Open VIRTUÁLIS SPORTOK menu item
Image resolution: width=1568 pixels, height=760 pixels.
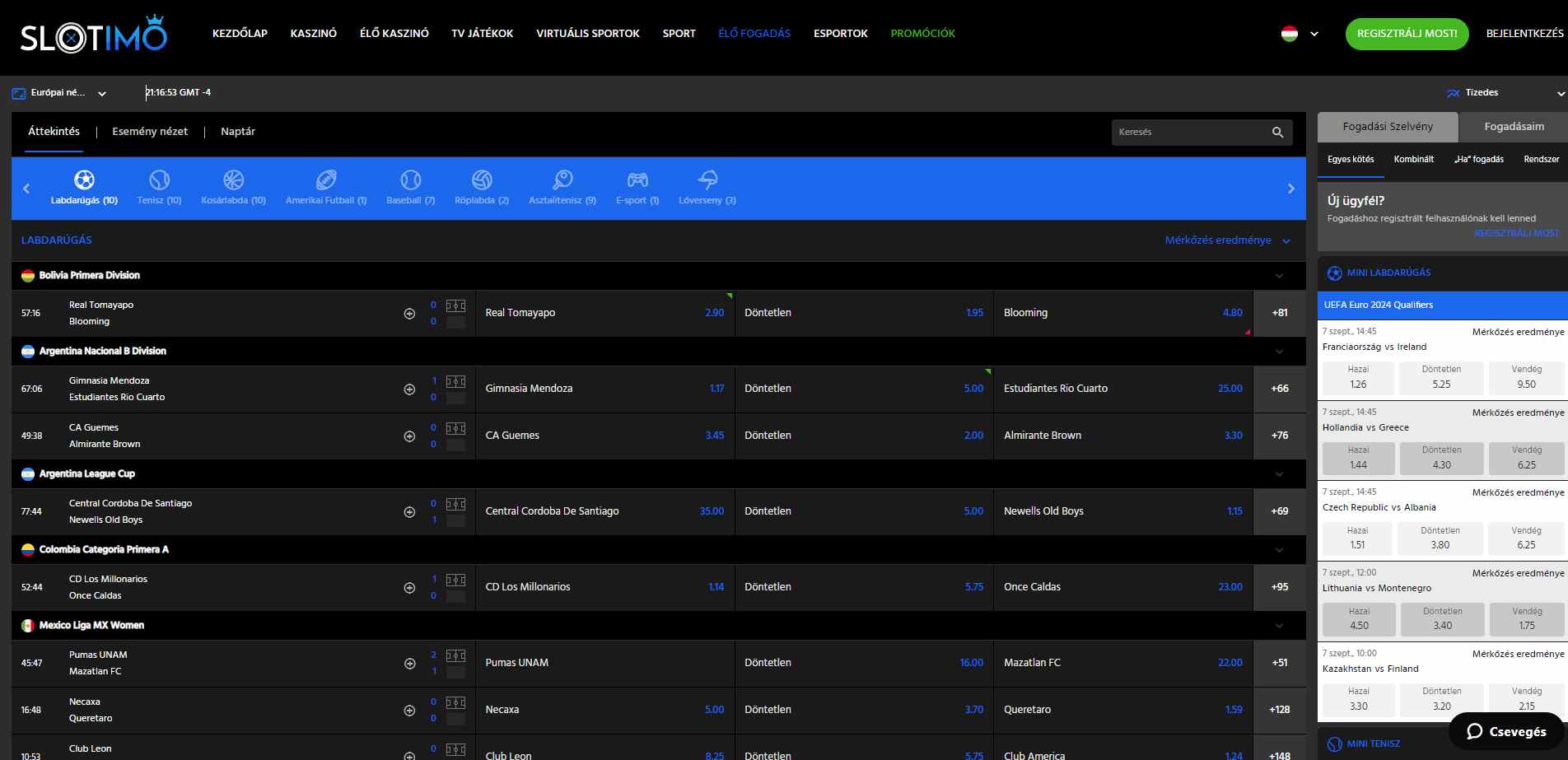click(588, 34)
